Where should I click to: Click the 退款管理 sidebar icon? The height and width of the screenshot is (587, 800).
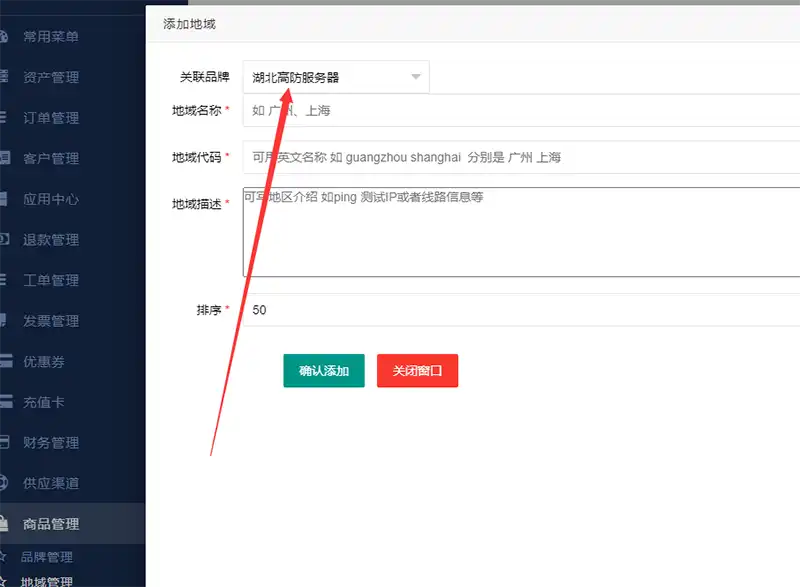pos(4,240)
